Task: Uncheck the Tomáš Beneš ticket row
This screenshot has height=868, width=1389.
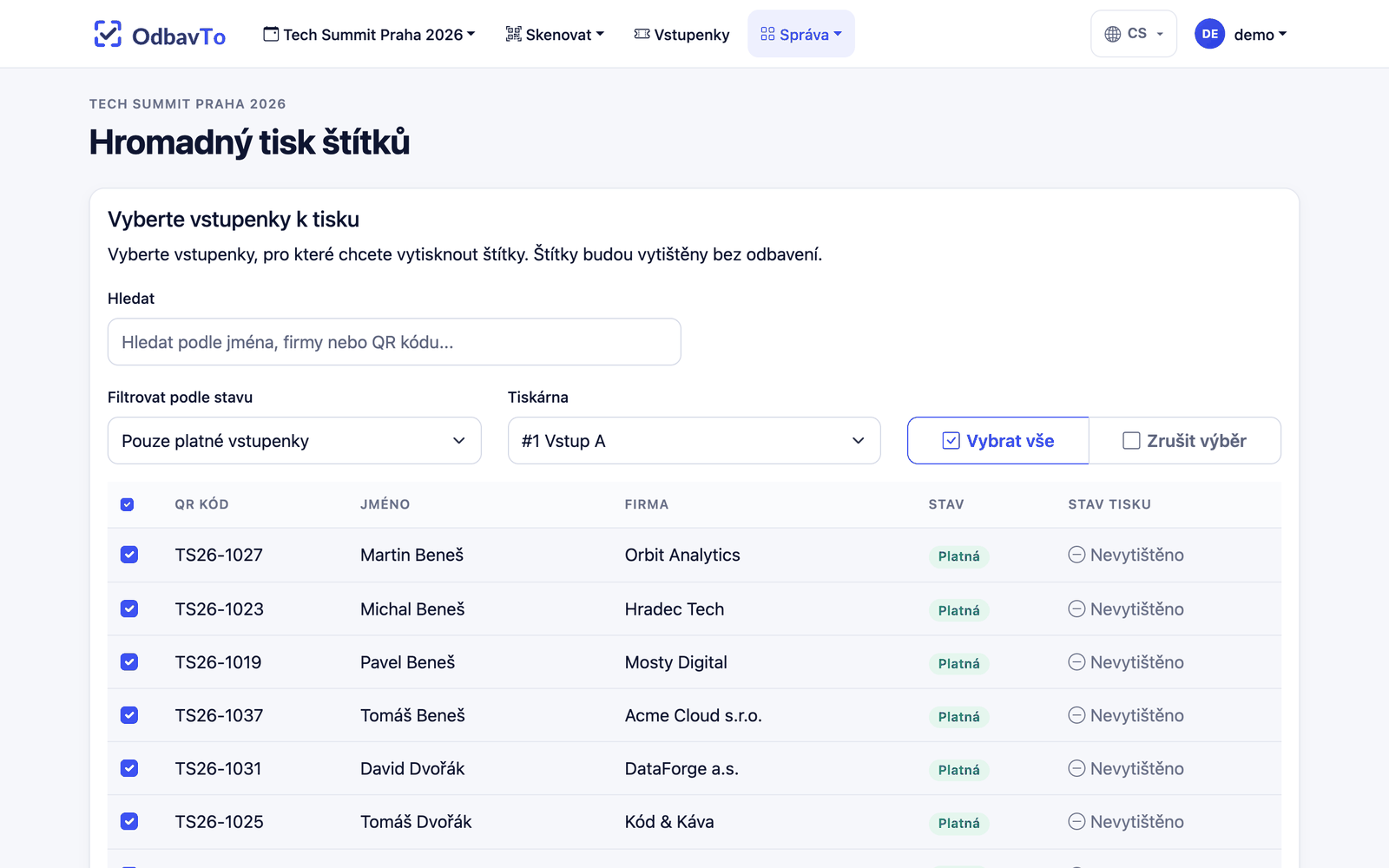Action: (x=129, y=715)
